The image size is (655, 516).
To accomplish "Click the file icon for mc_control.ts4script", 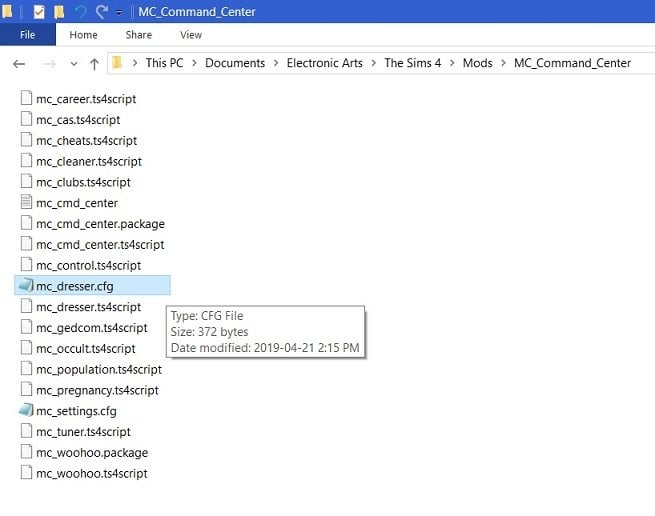I will point(26,264).
